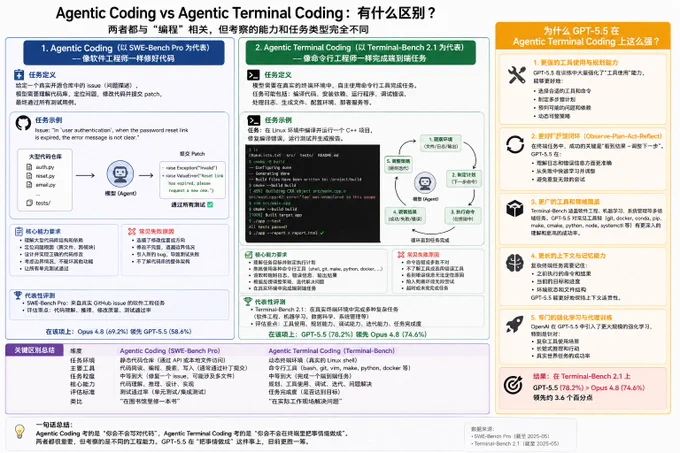Screen dimensions: 680x453
Task: Click the robot Agent icon between the arrows
Action: click(120, 174)
